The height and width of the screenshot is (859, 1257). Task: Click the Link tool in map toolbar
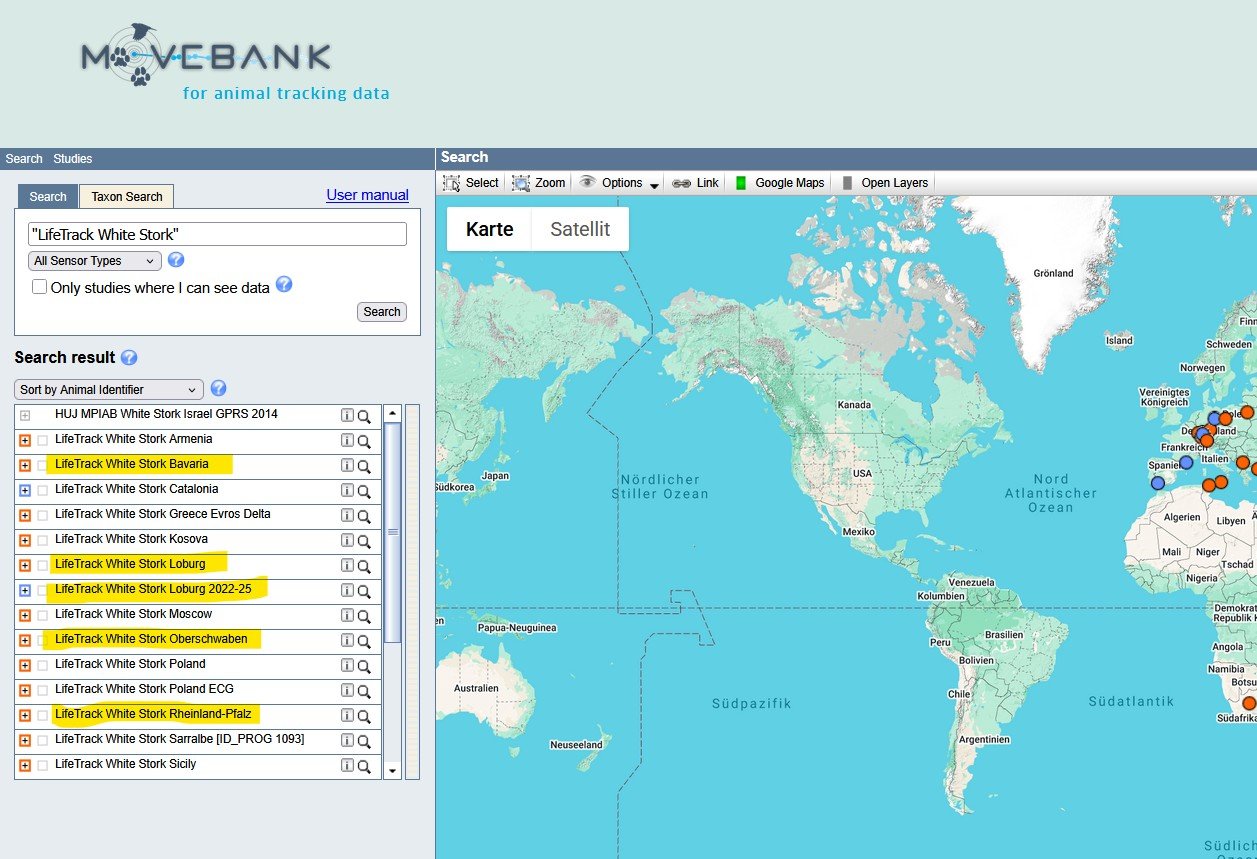click(695, 183)
